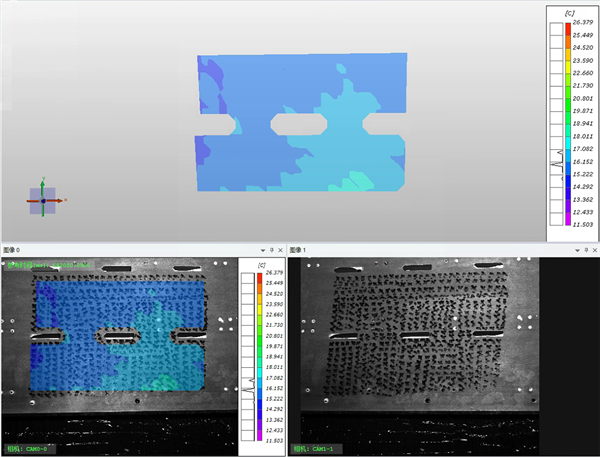Click the 3D coordinate axis gizmo
The width and height of the screenshot is (600, 457).
pyautogui.click(x=42, y=201)
